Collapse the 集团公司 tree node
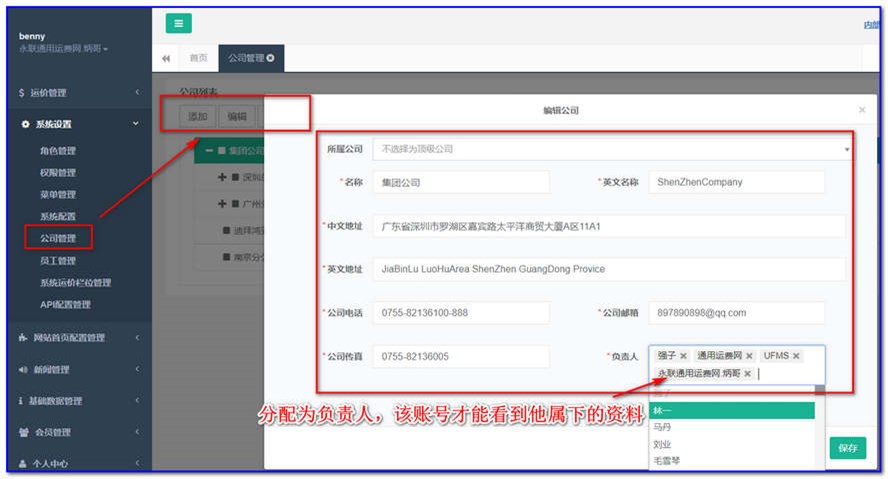Viewport: 888px width, 479px height. [x=208, y=151]
